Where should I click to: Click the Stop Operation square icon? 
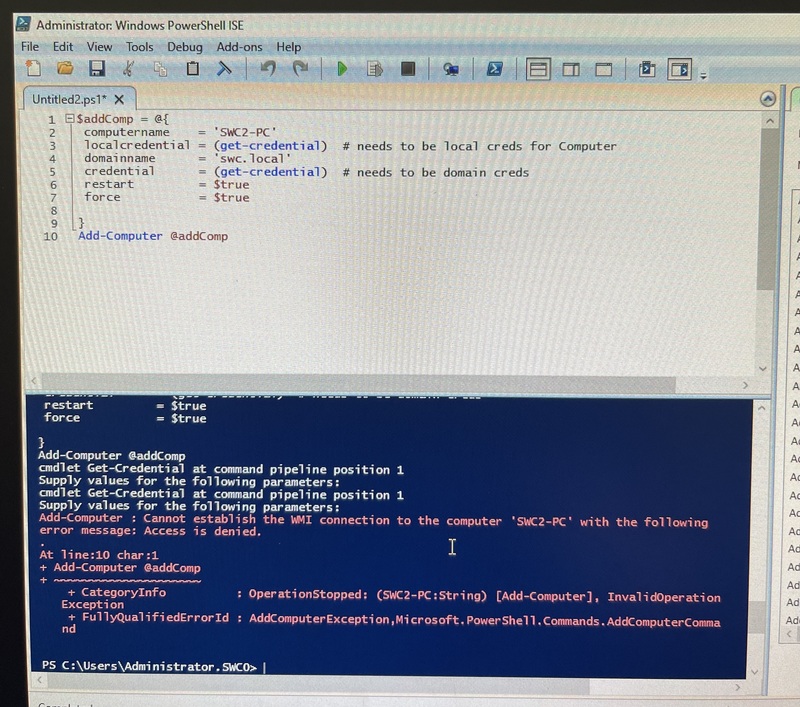pyautogui.click(x=408, y=70)
